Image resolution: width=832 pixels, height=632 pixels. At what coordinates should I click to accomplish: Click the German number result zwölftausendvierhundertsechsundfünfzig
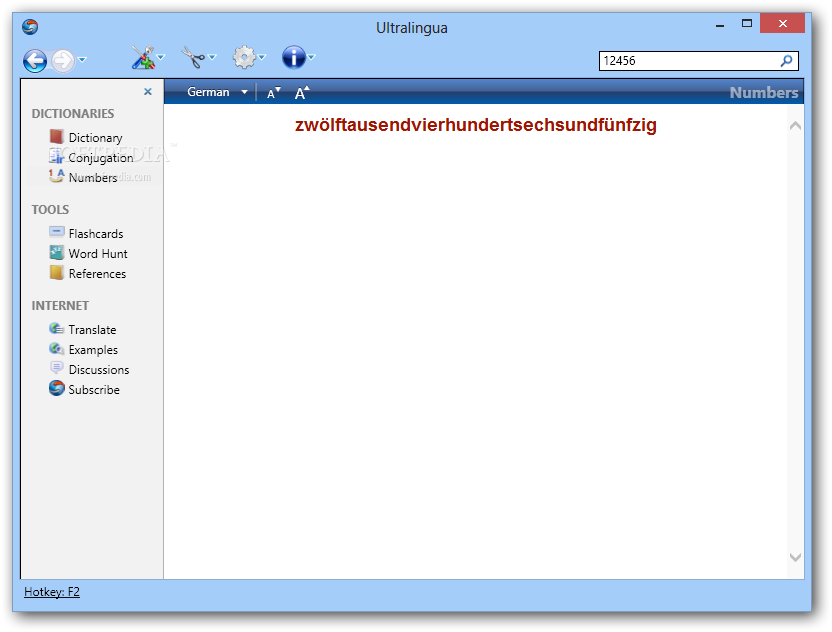(476, 125)
